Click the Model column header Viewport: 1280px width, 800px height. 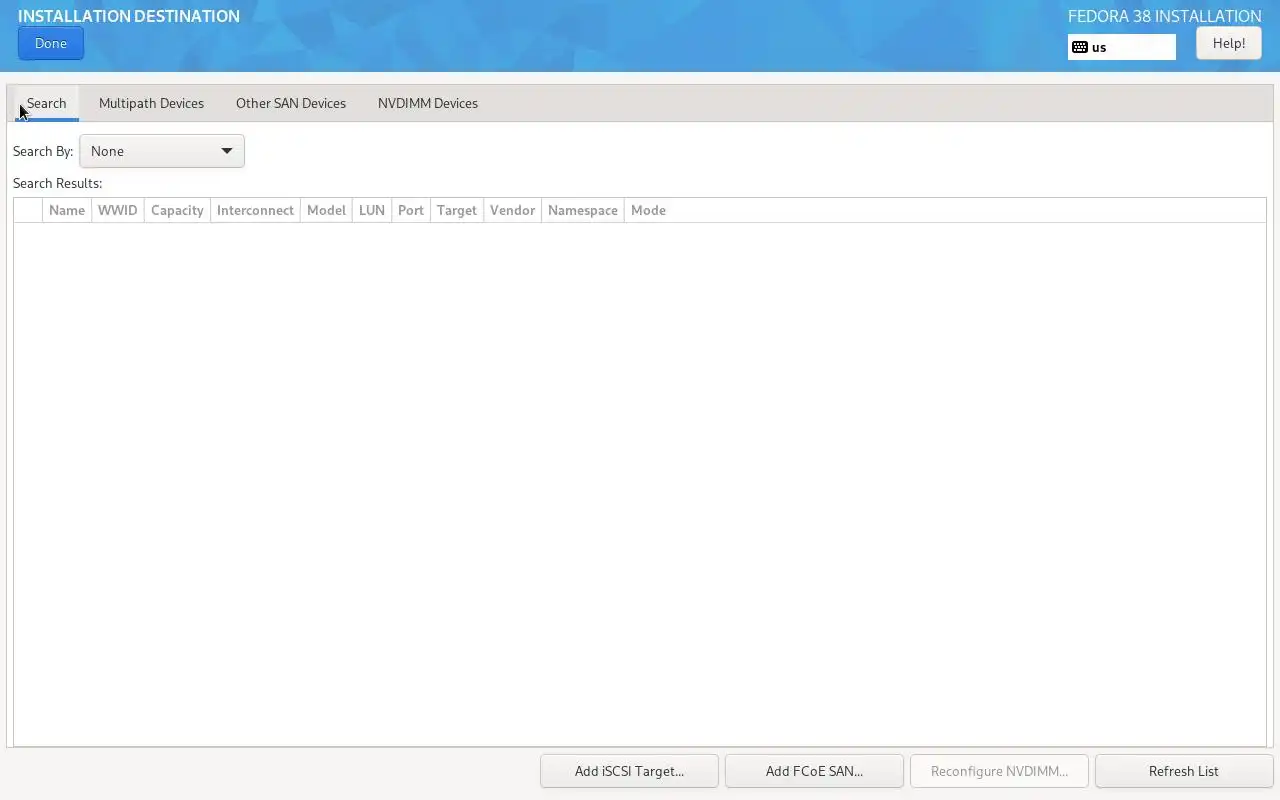point(326,210)
